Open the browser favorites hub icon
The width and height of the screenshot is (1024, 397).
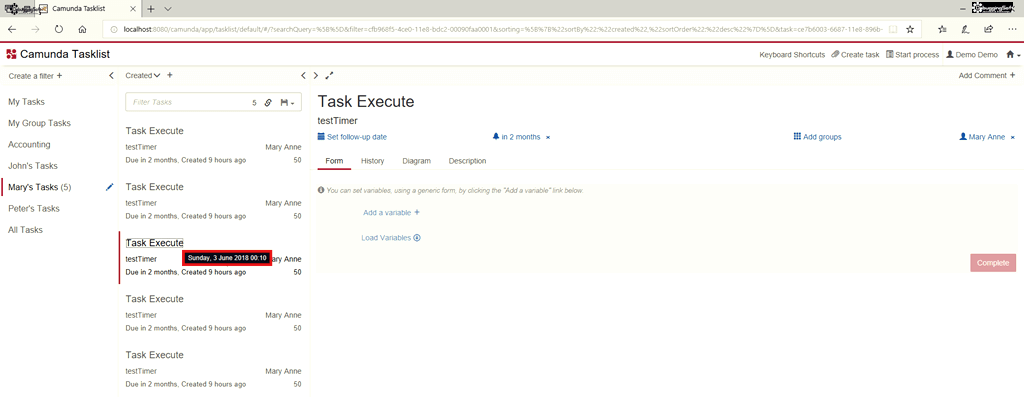point(942,29)
